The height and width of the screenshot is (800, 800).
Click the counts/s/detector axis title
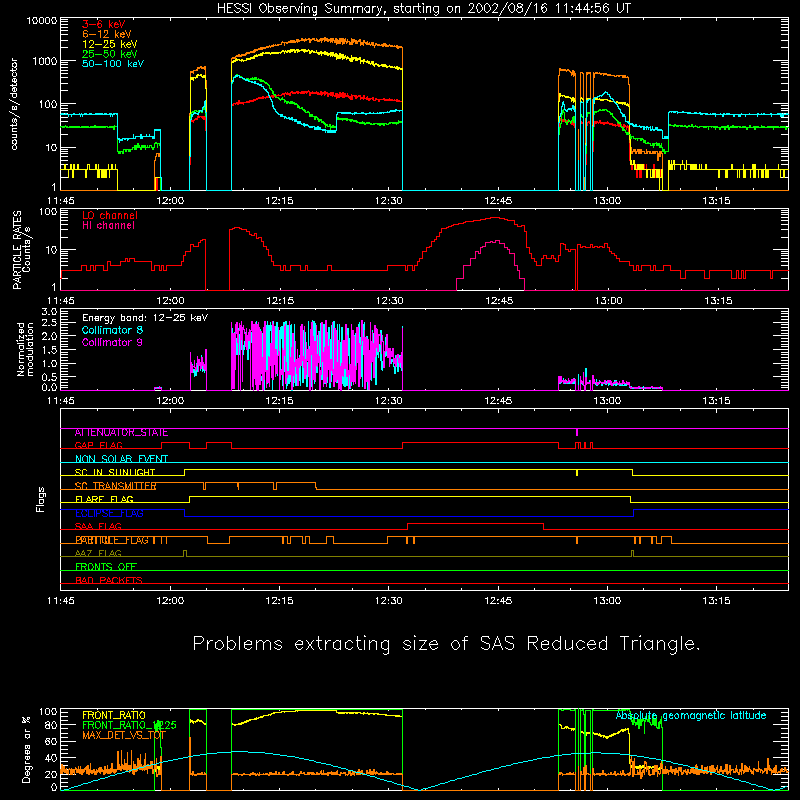coord(14,104)
